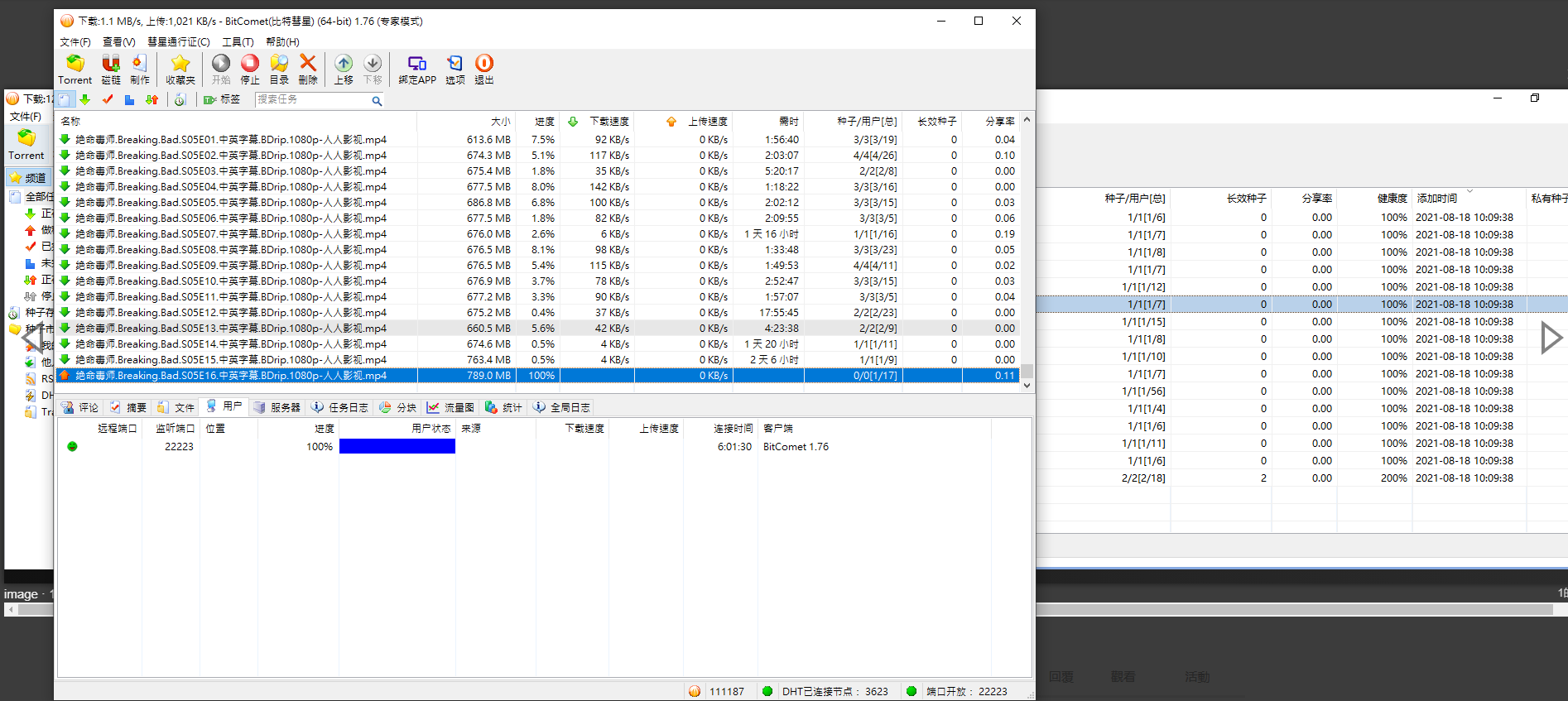Click the 制作 make-torrent toolbar icon
The width and height of the screenshot is (1568, 701).
pos(140,70)
